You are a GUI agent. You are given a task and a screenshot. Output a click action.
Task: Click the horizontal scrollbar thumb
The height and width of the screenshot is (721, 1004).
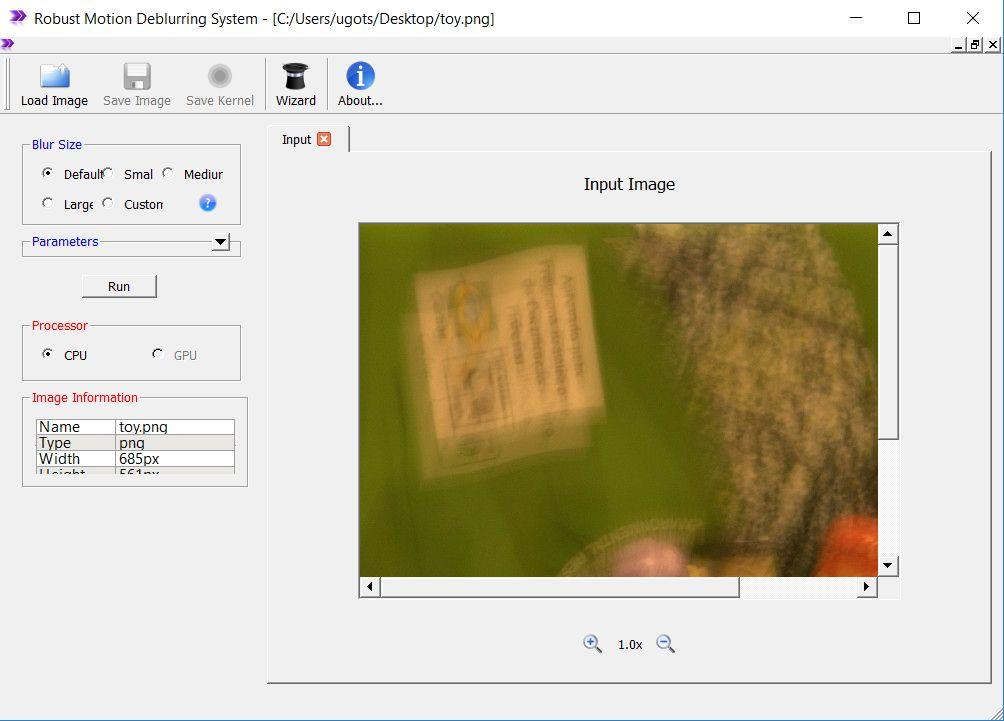click(x=560, y=587)
